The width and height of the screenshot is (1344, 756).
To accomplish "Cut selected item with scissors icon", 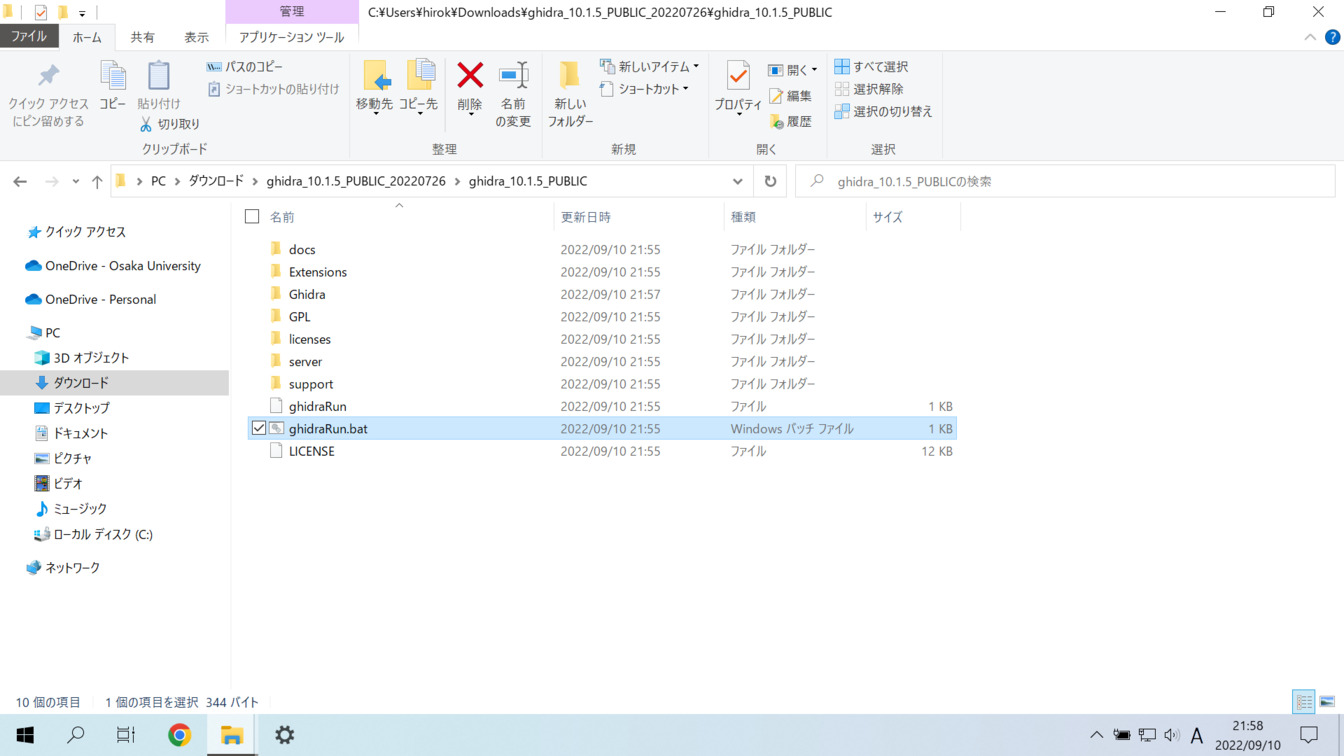I will tap(170, 124).
